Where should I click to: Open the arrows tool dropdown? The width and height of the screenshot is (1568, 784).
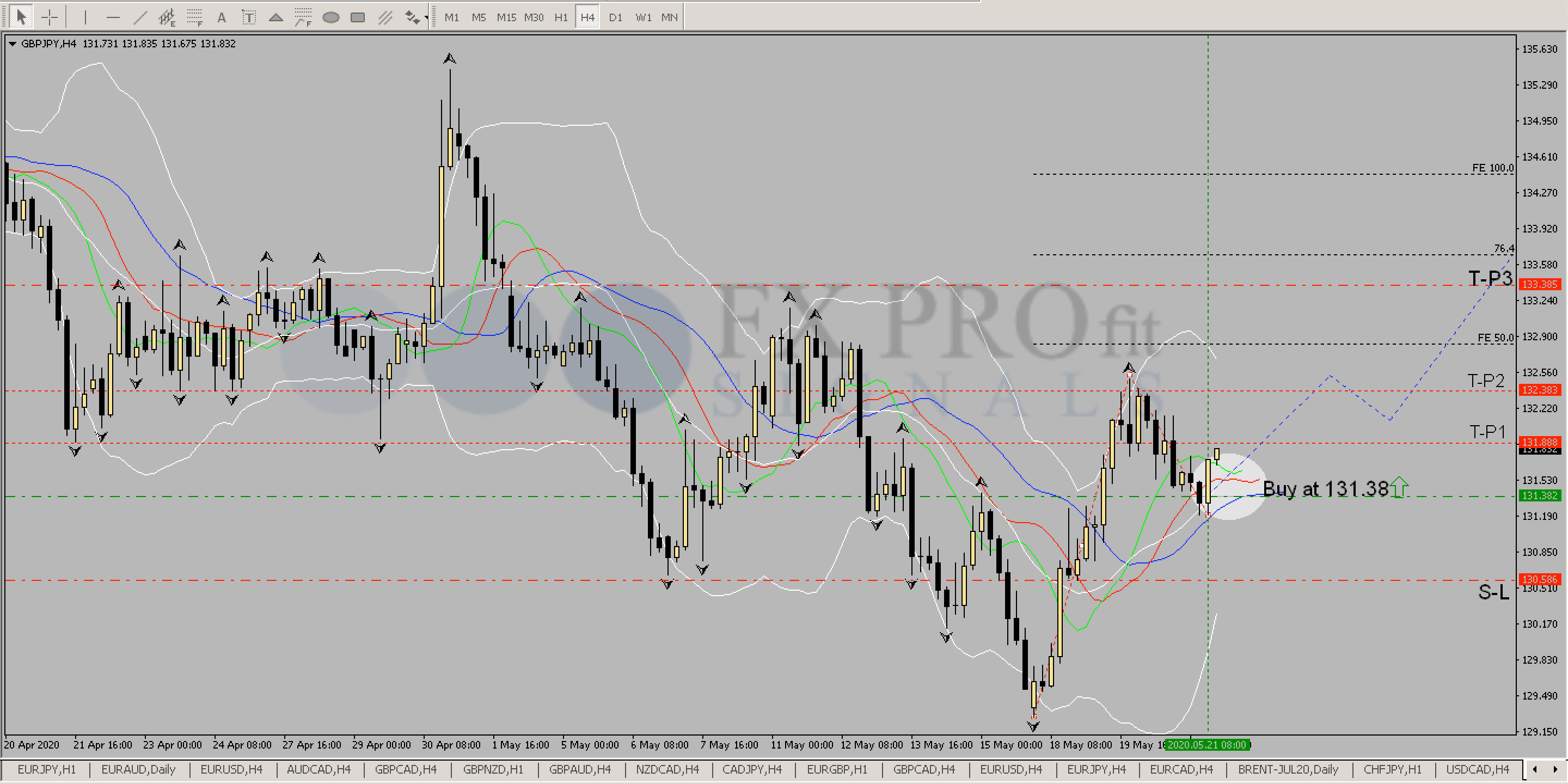(427, 17)
